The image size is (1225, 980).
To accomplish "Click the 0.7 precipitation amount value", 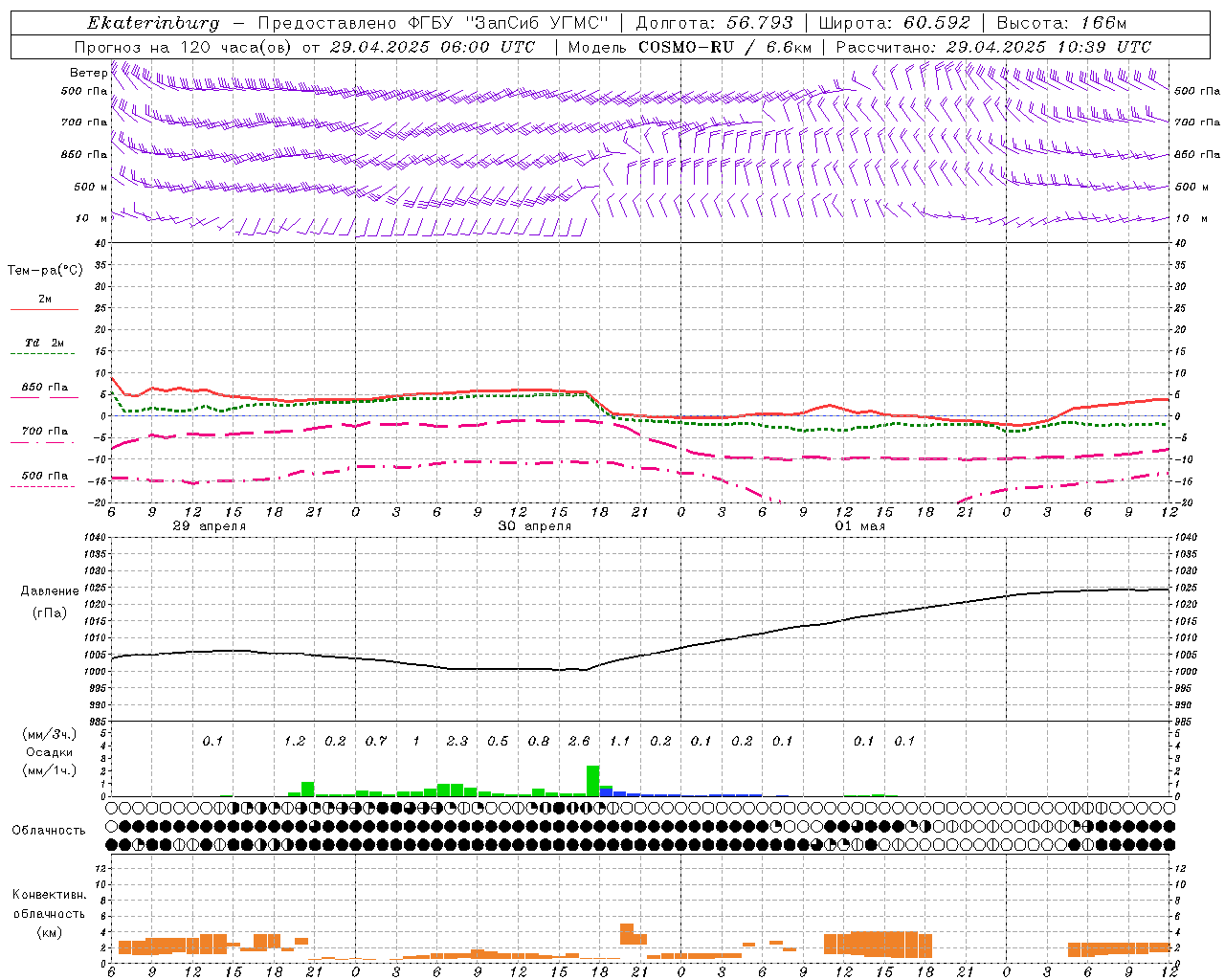I will [x=376, y=741].
